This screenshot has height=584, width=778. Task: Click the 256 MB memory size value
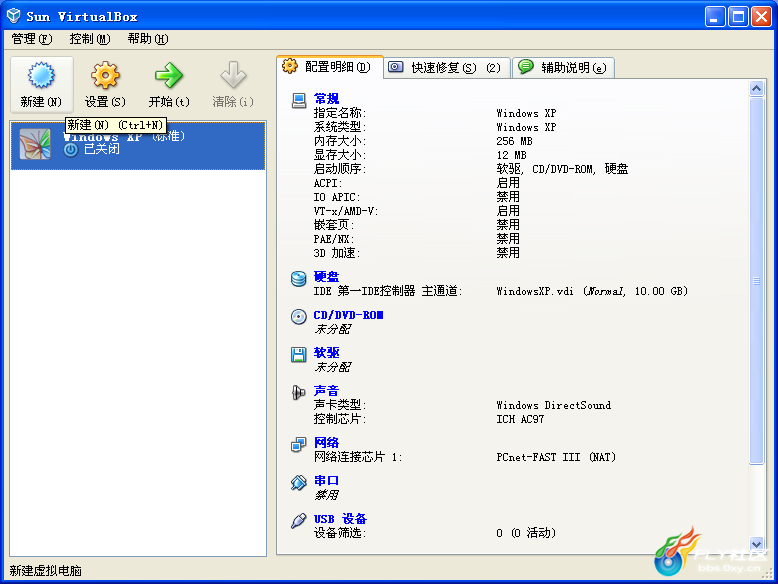[515, 141]
